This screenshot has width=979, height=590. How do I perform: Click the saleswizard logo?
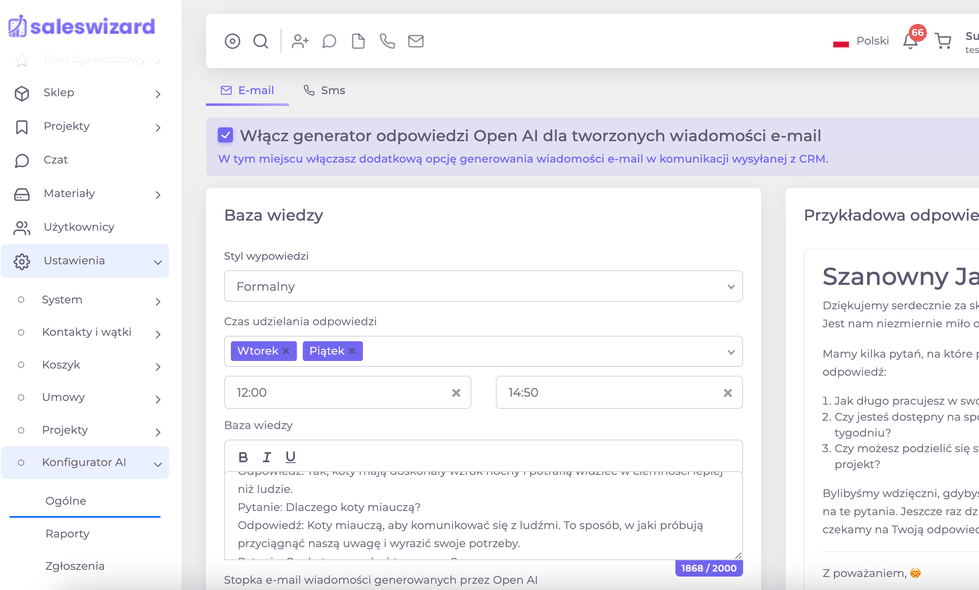tap(81, 26)
